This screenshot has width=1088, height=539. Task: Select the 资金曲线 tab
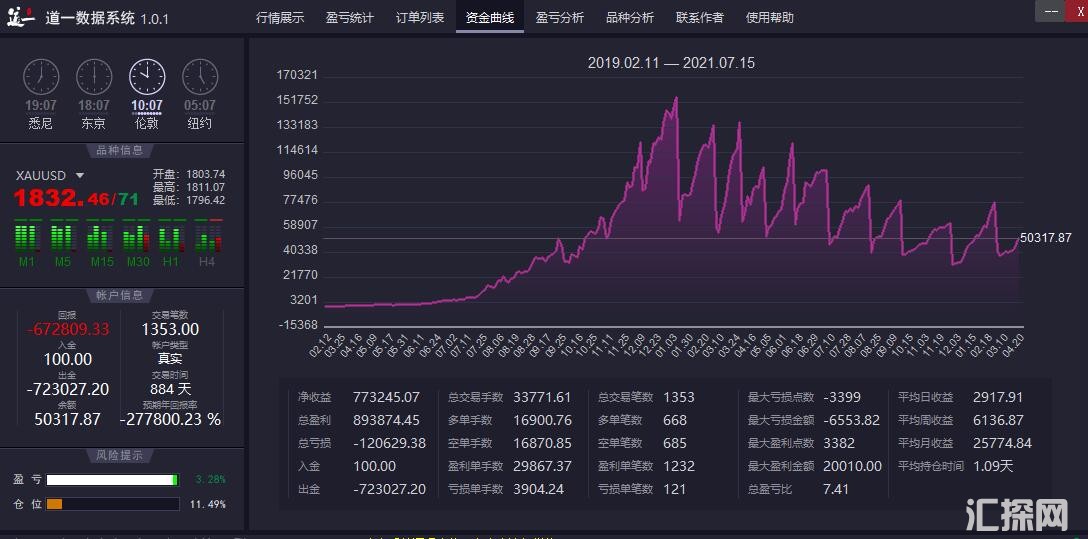(x=489, y=18)
